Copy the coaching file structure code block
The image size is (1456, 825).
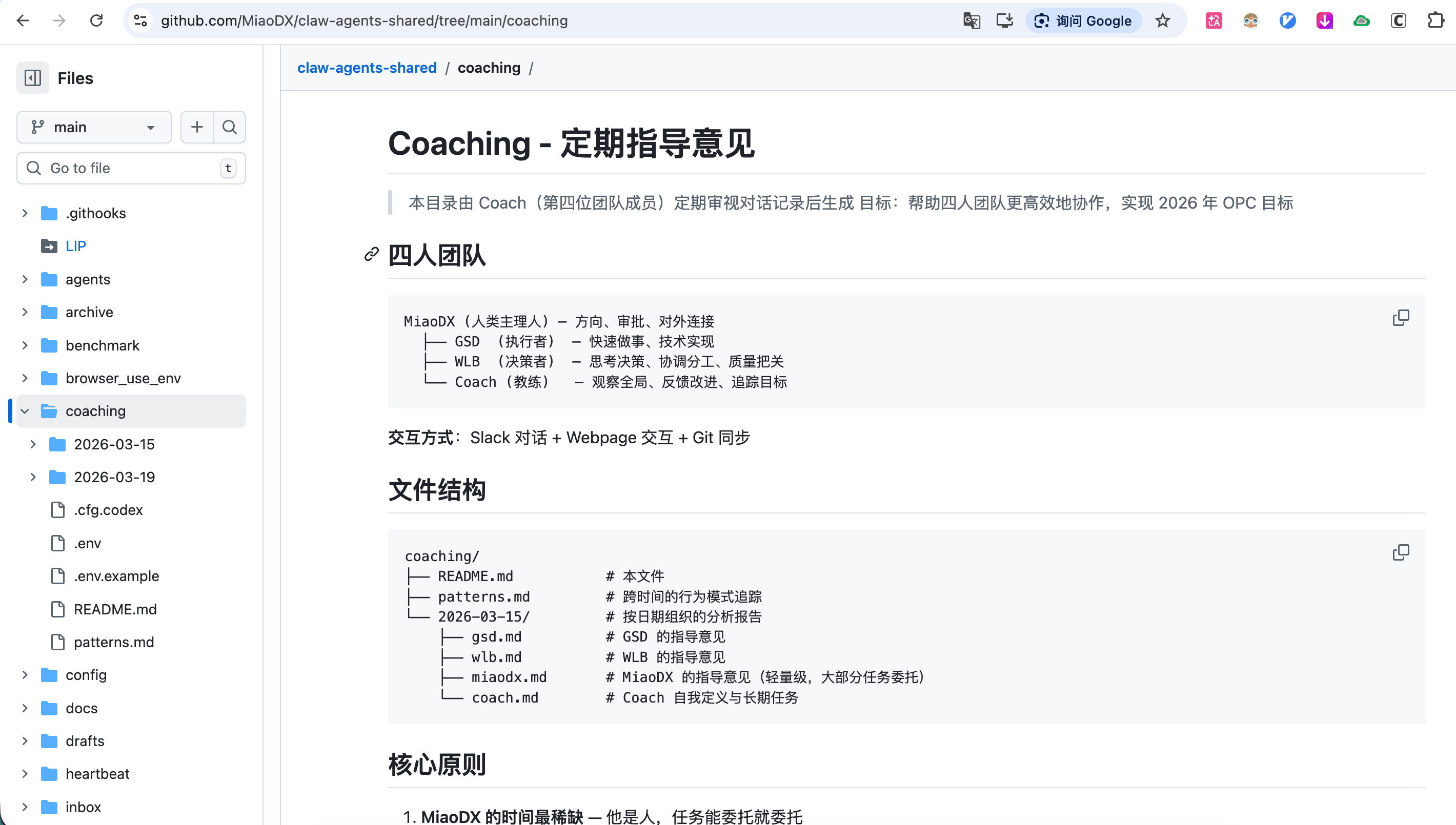tap(1401, 552)
